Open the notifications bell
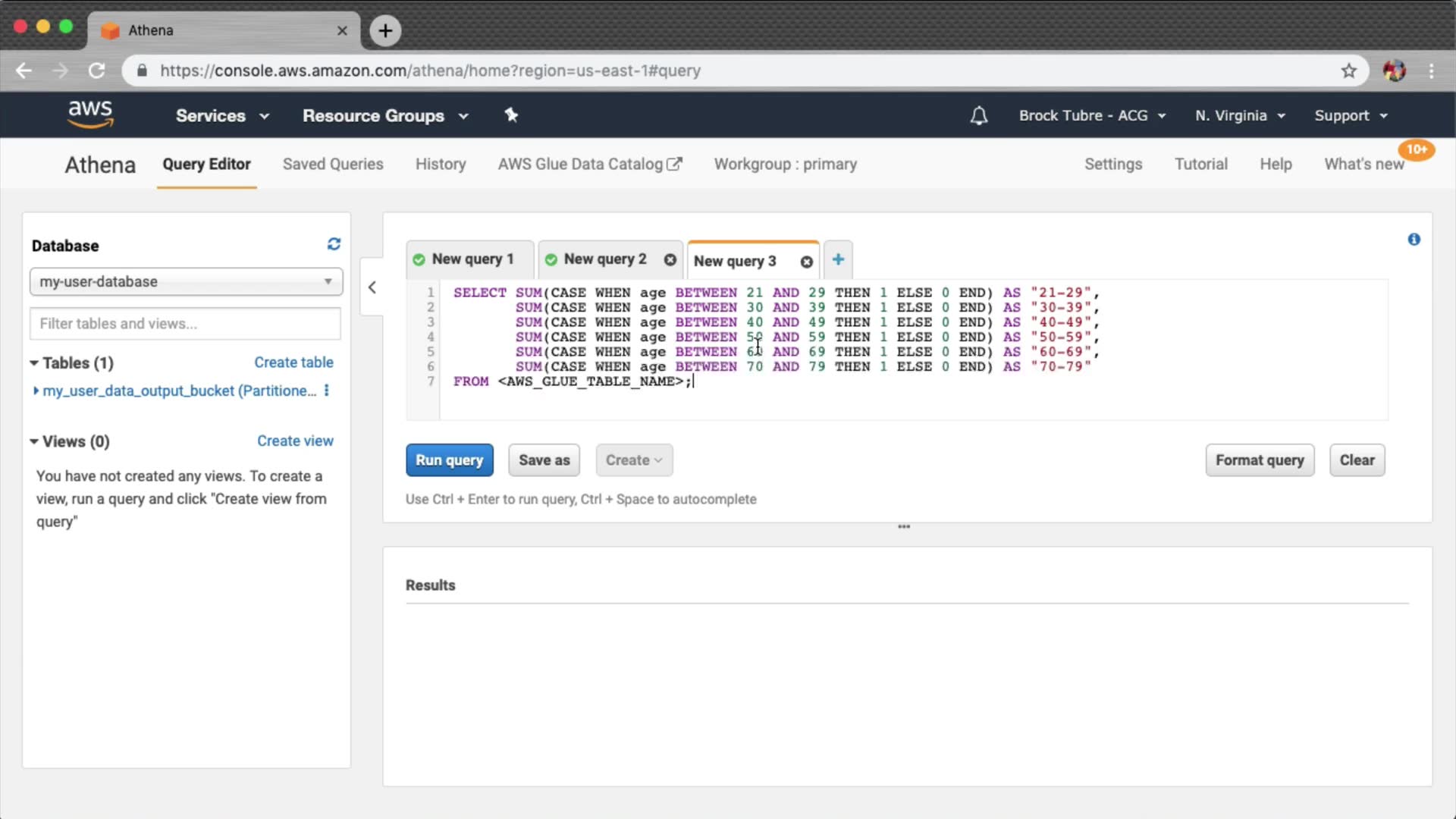Image resolution: width=1456 pixels, height=819 pixels. 979,116
